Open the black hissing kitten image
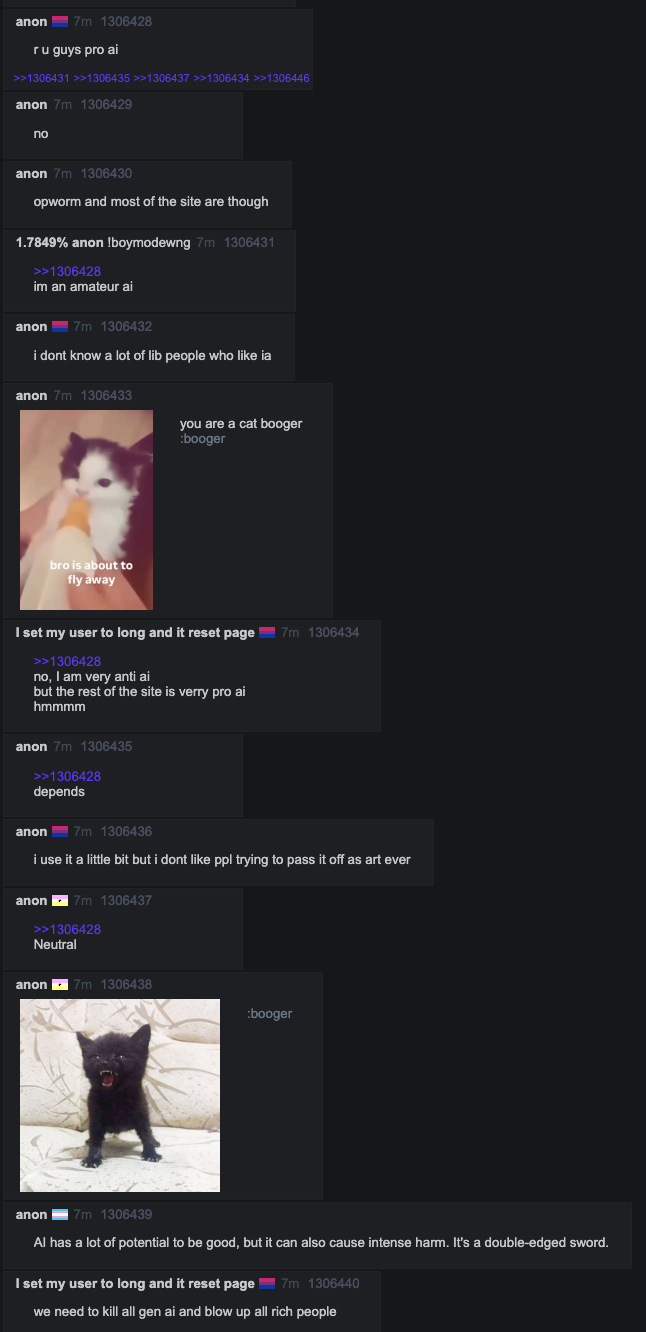The image size is (646, 1332). pos(120,1095)
